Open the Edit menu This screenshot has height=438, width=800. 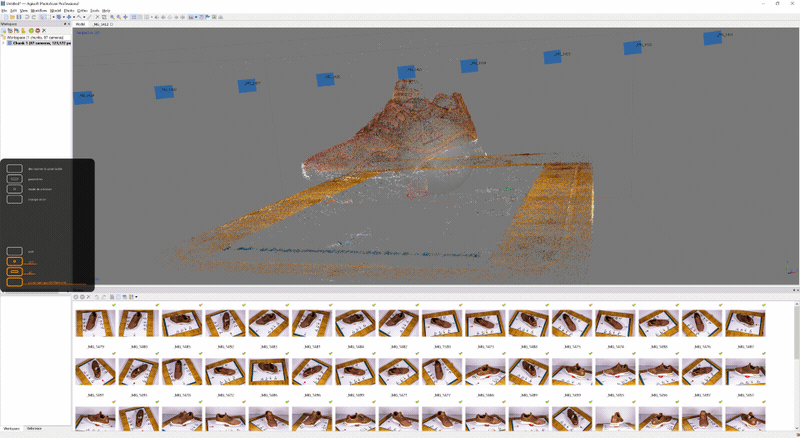14,10
